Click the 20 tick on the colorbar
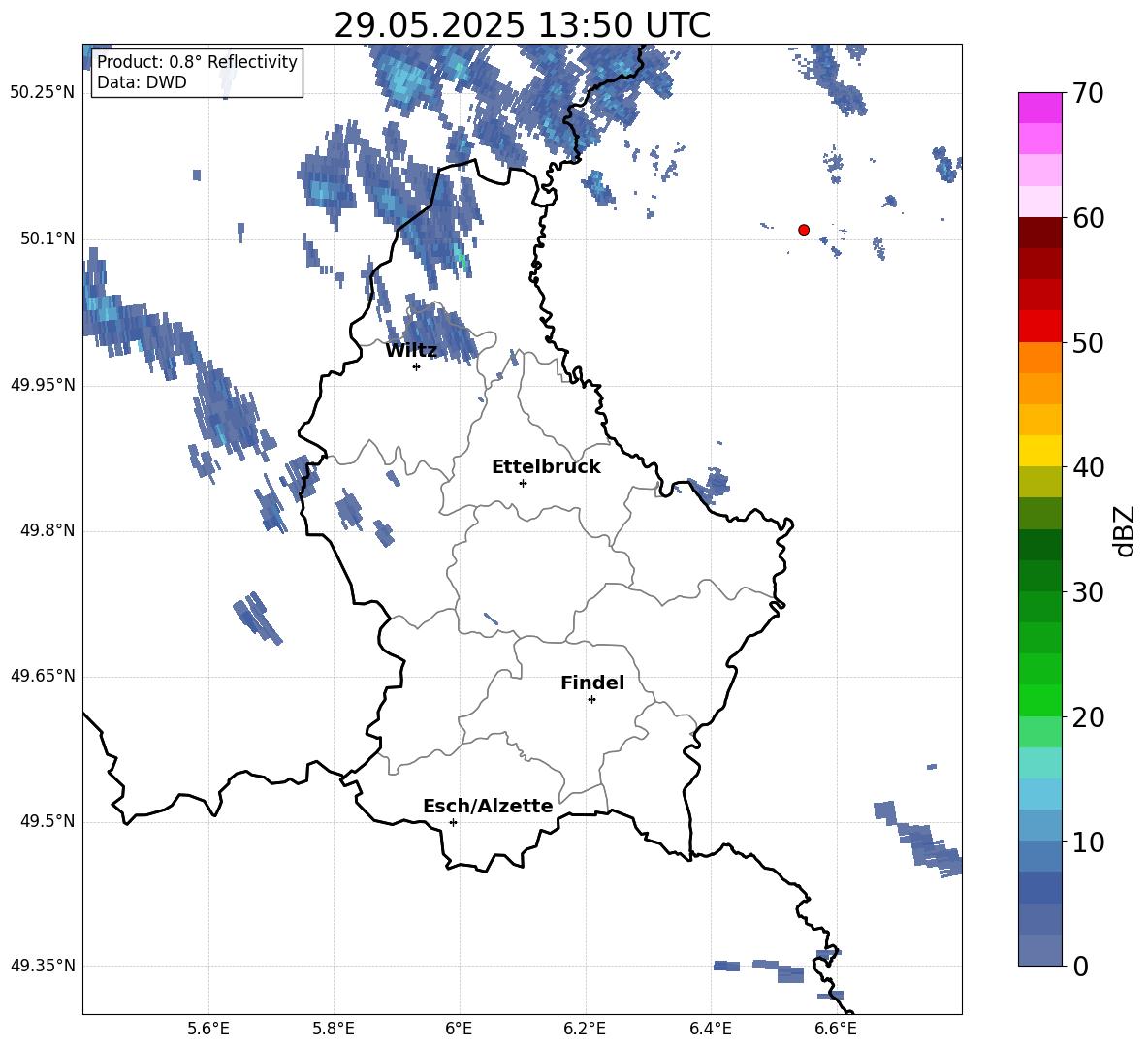This screenshot has height=1048, width=1148. pos(1087,717)
